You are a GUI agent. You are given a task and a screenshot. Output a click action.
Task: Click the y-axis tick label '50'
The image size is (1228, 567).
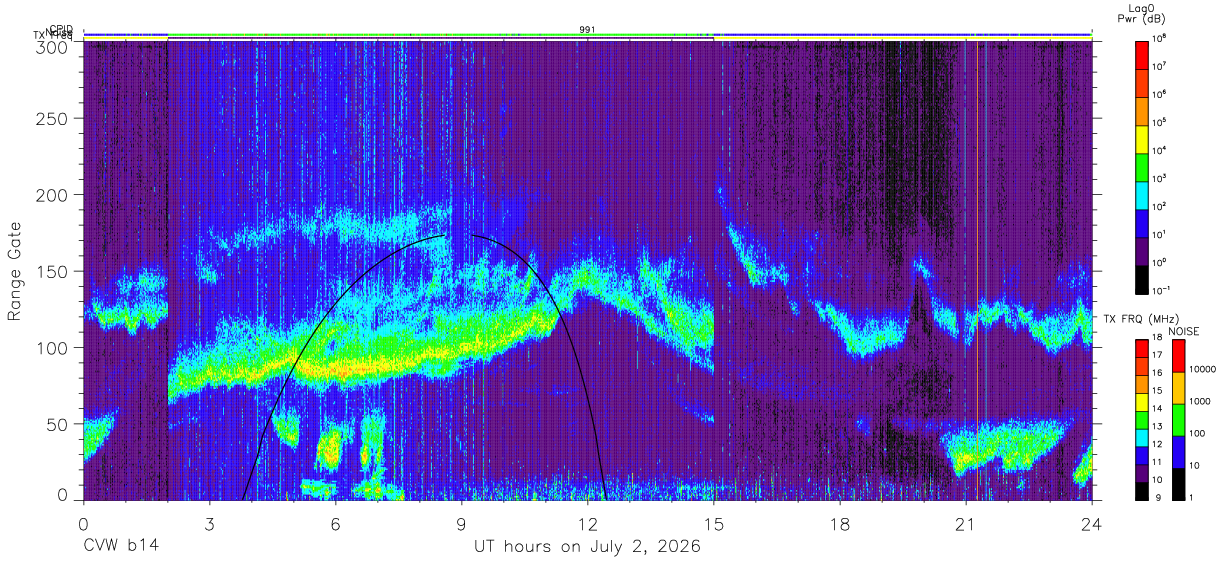(58, 423)
